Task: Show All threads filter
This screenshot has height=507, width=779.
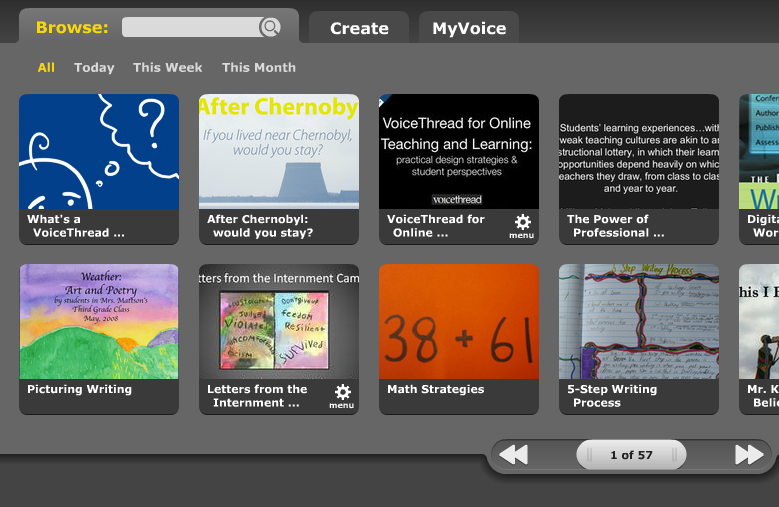Action: pyautogui.click(x=46, y=68)
